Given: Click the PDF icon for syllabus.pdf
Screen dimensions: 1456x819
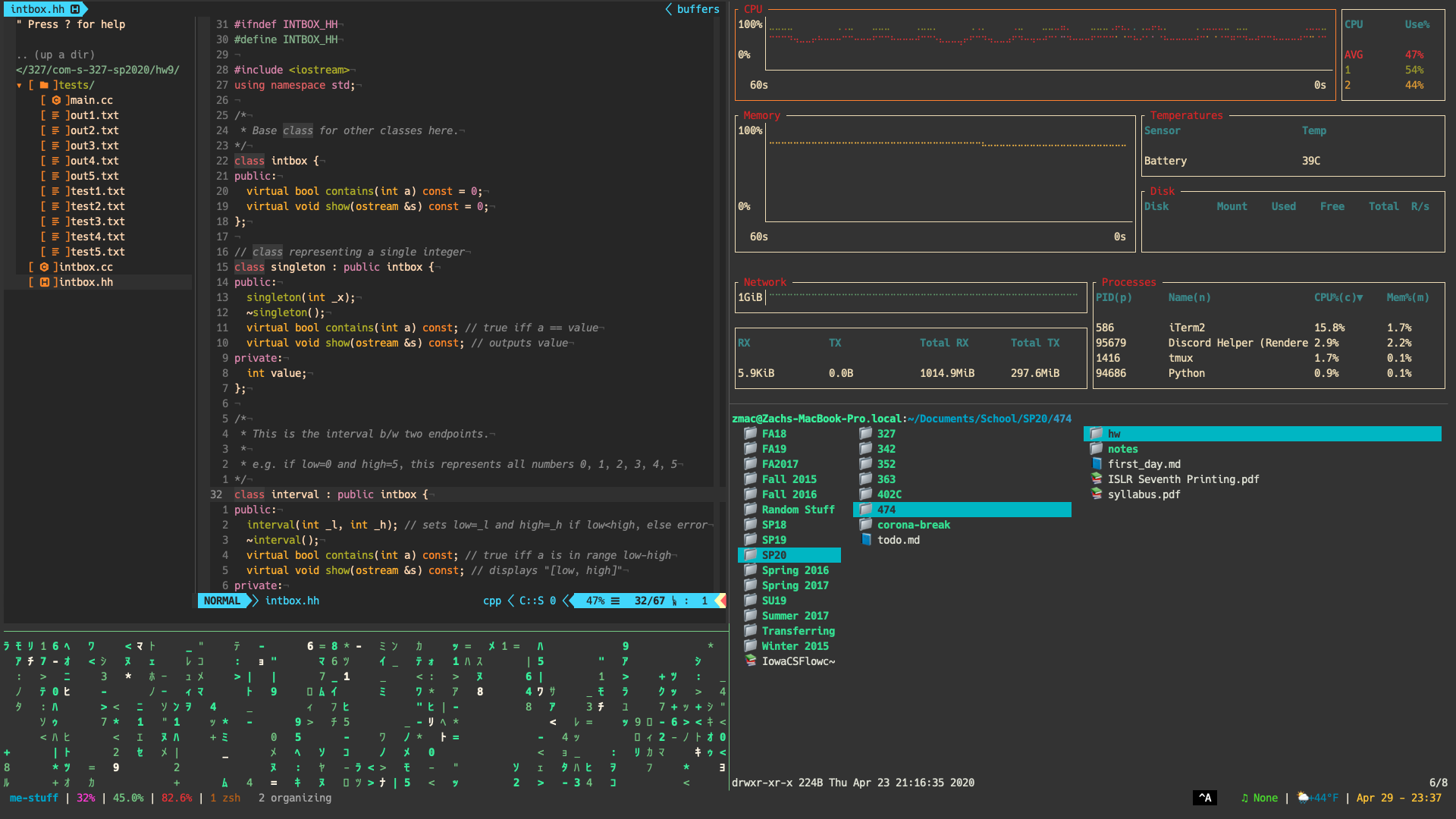Looking at the screenshot, I should (1096, 494).
